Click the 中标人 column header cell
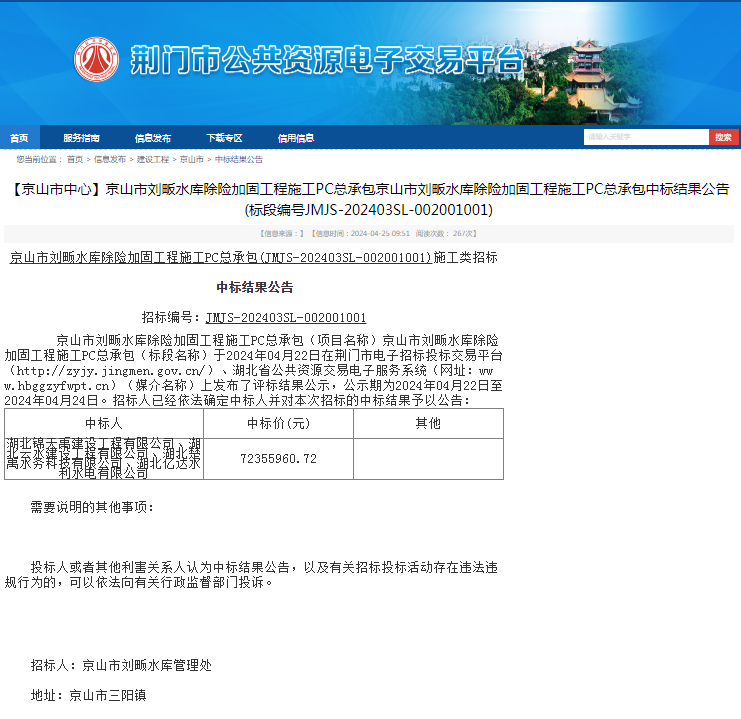The height and width of the screenshot is (719, 741). point(103,423)
